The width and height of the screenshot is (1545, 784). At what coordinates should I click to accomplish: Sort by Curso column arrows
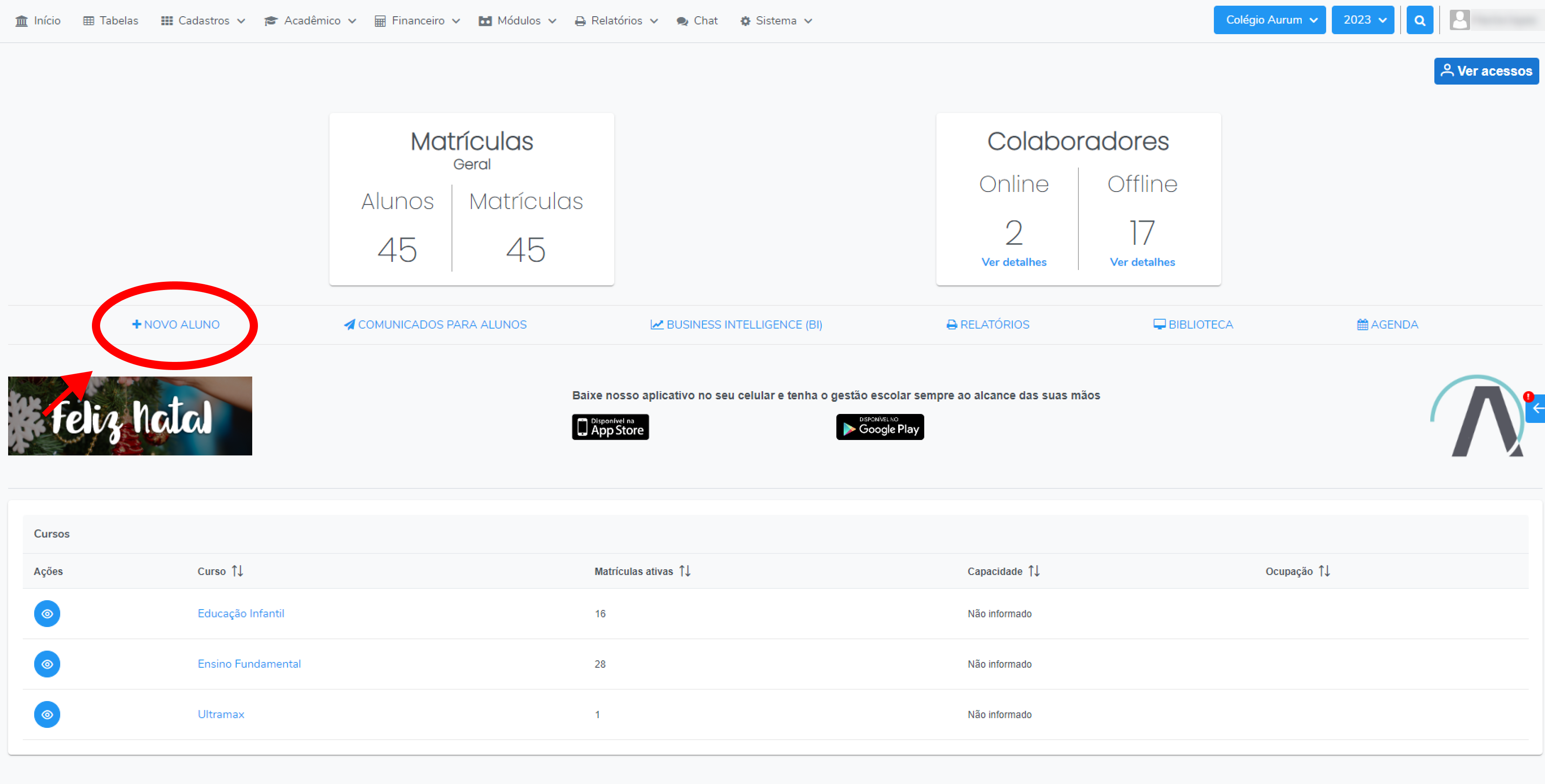(238, 571)
